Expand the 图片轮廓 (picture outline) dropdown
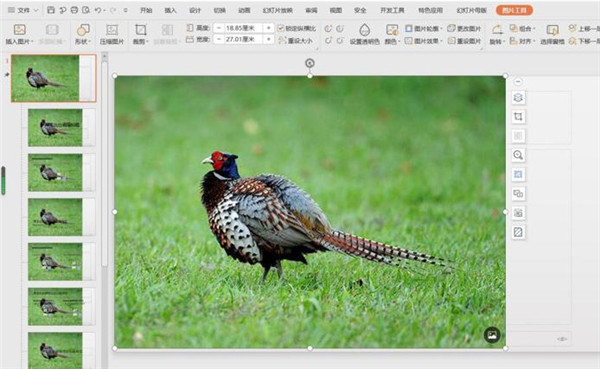This screenshot has height=369, width=600. coord(424,28)
